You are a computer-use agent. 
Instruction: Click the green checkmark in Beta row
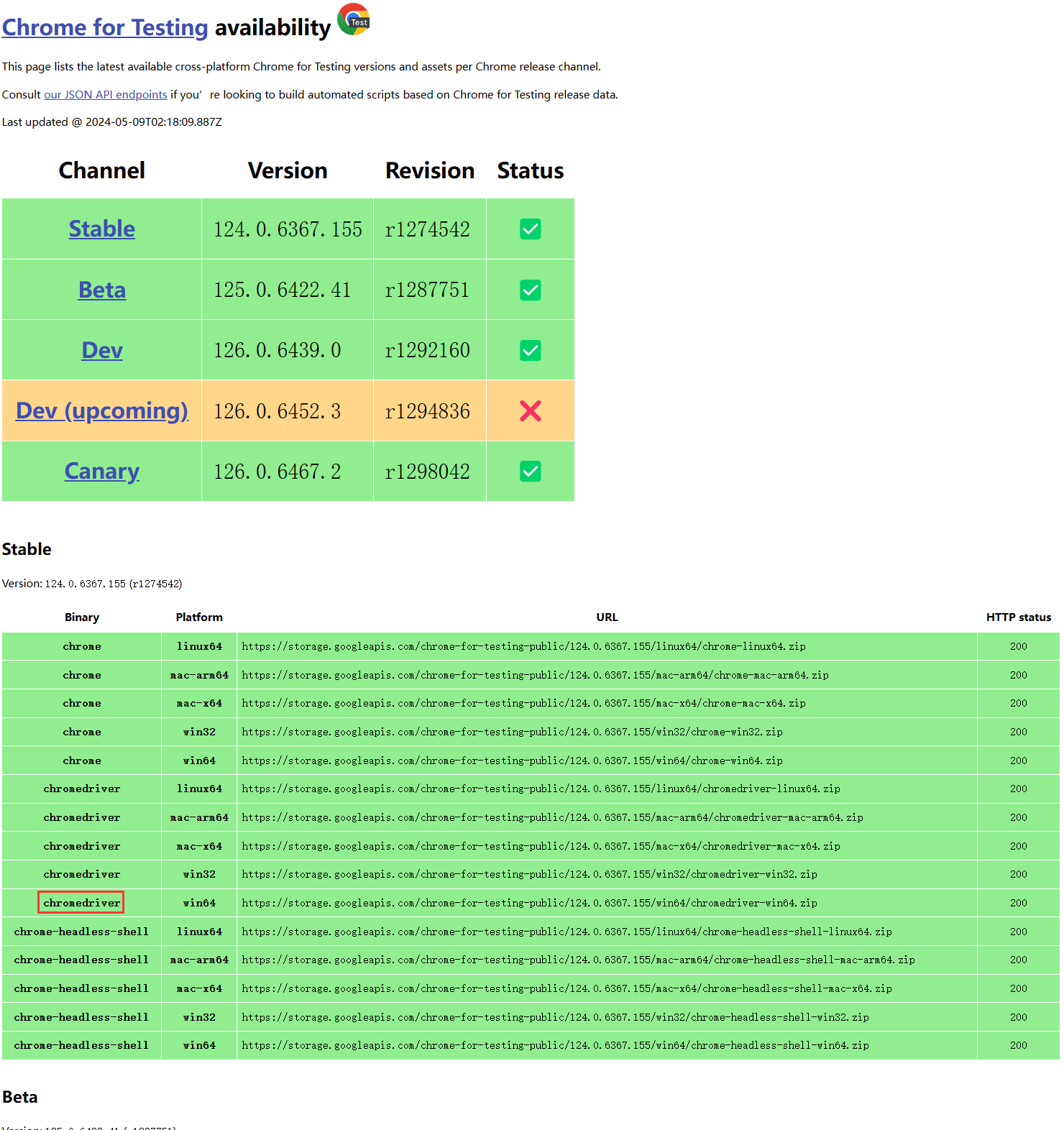(531, 290)
